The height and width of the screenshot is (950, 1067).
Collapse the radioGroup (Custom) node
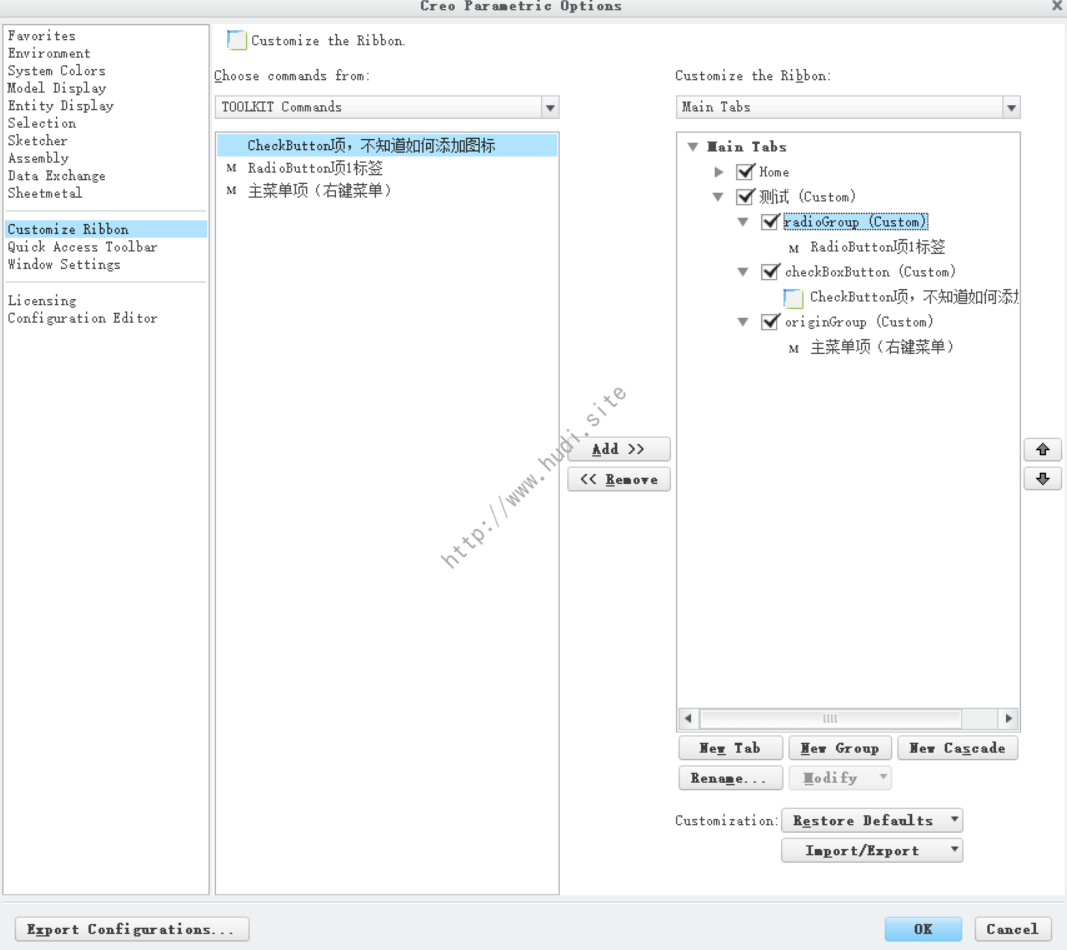[x=743, y=222]
